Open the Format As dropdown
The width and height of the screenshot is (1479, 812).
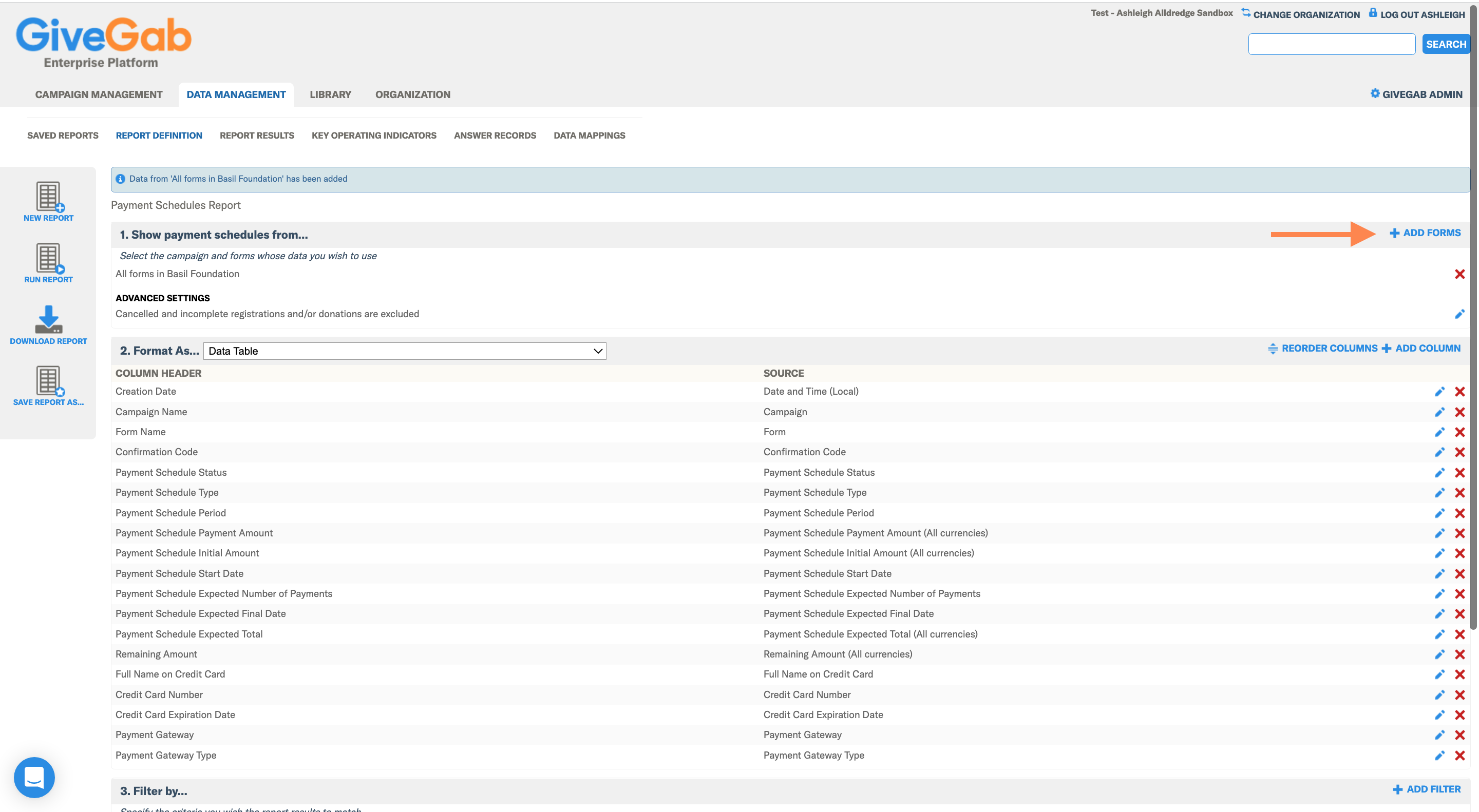[x=404, y=351]
